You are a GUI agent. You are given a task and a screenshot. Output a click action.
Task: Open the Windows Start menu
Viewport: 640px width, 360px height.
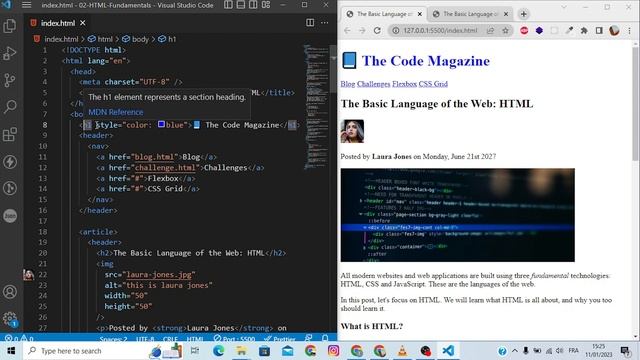11,351
